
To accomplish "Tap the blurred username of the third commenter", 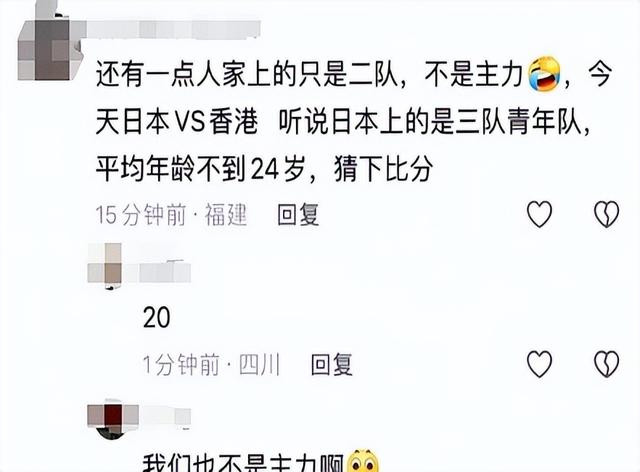I will pyautogui.click(x=165, y=416).
